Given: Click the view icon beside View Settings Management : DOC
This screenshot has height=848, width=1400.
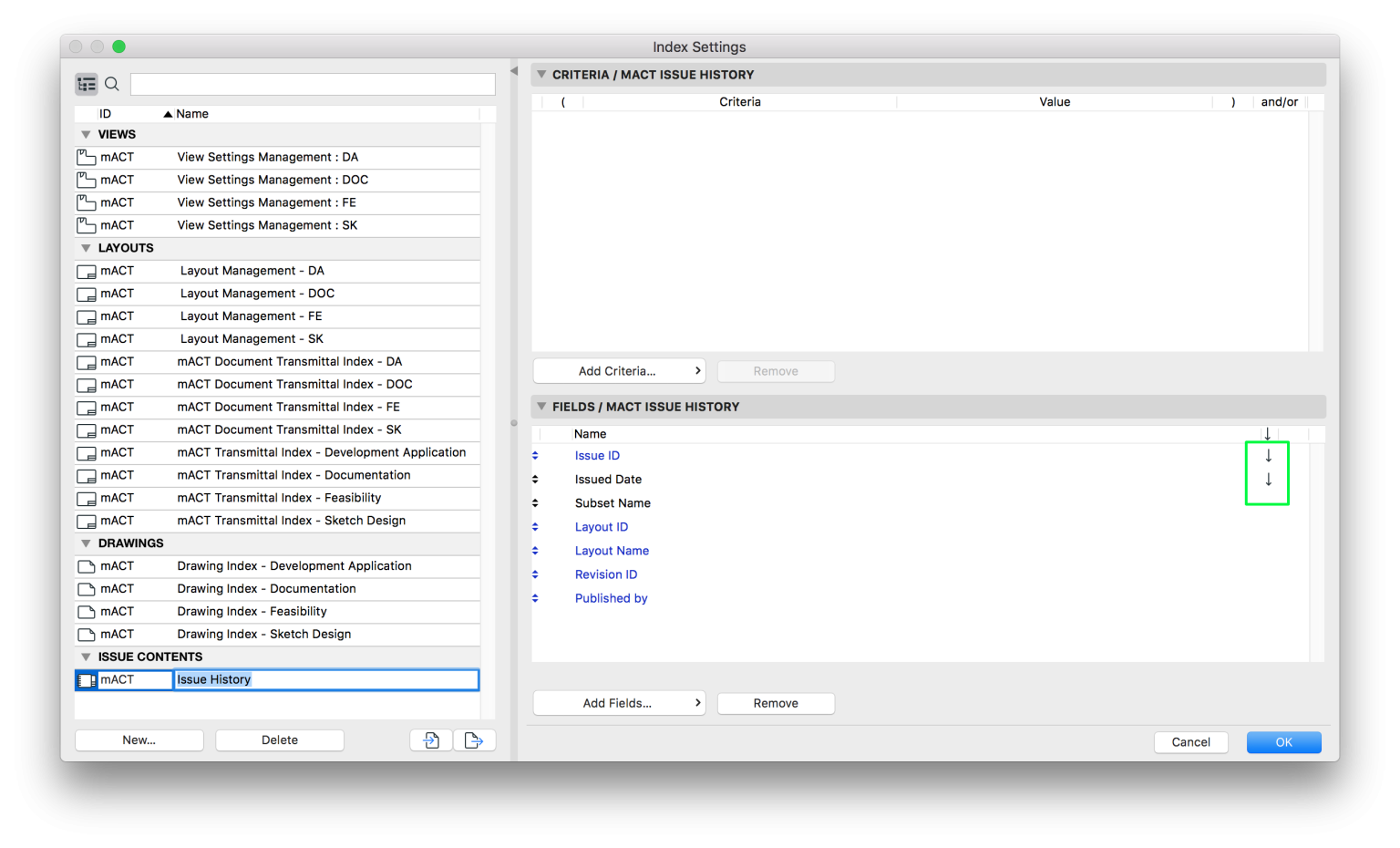Looking at the screenshot, I should [x=87, y=180].
